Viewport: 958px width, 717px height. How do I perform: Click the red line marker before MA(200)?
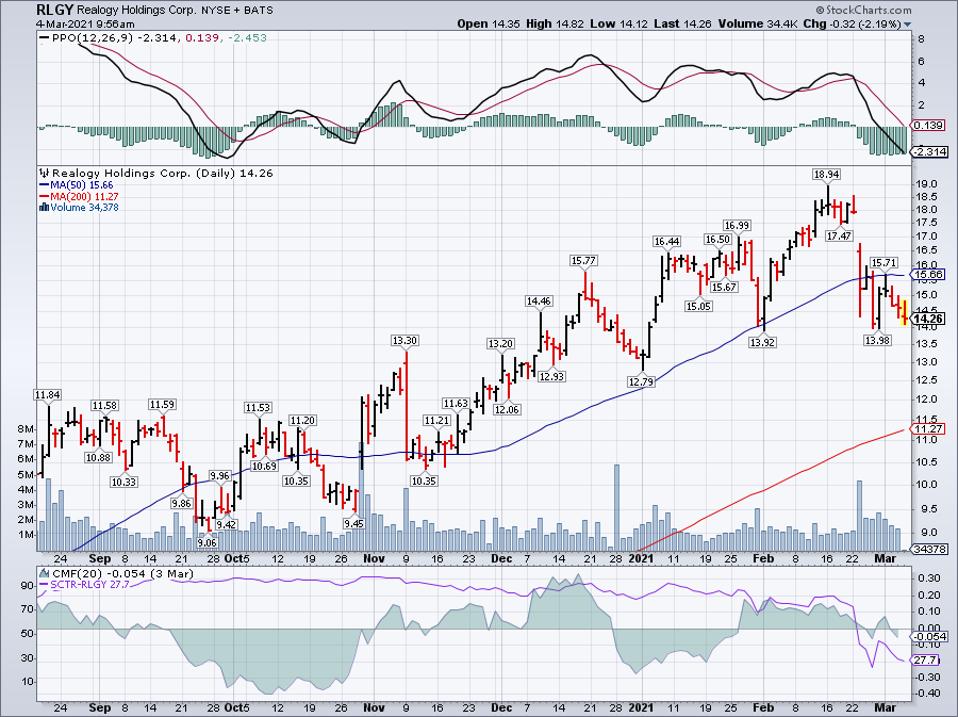point(44,196)
